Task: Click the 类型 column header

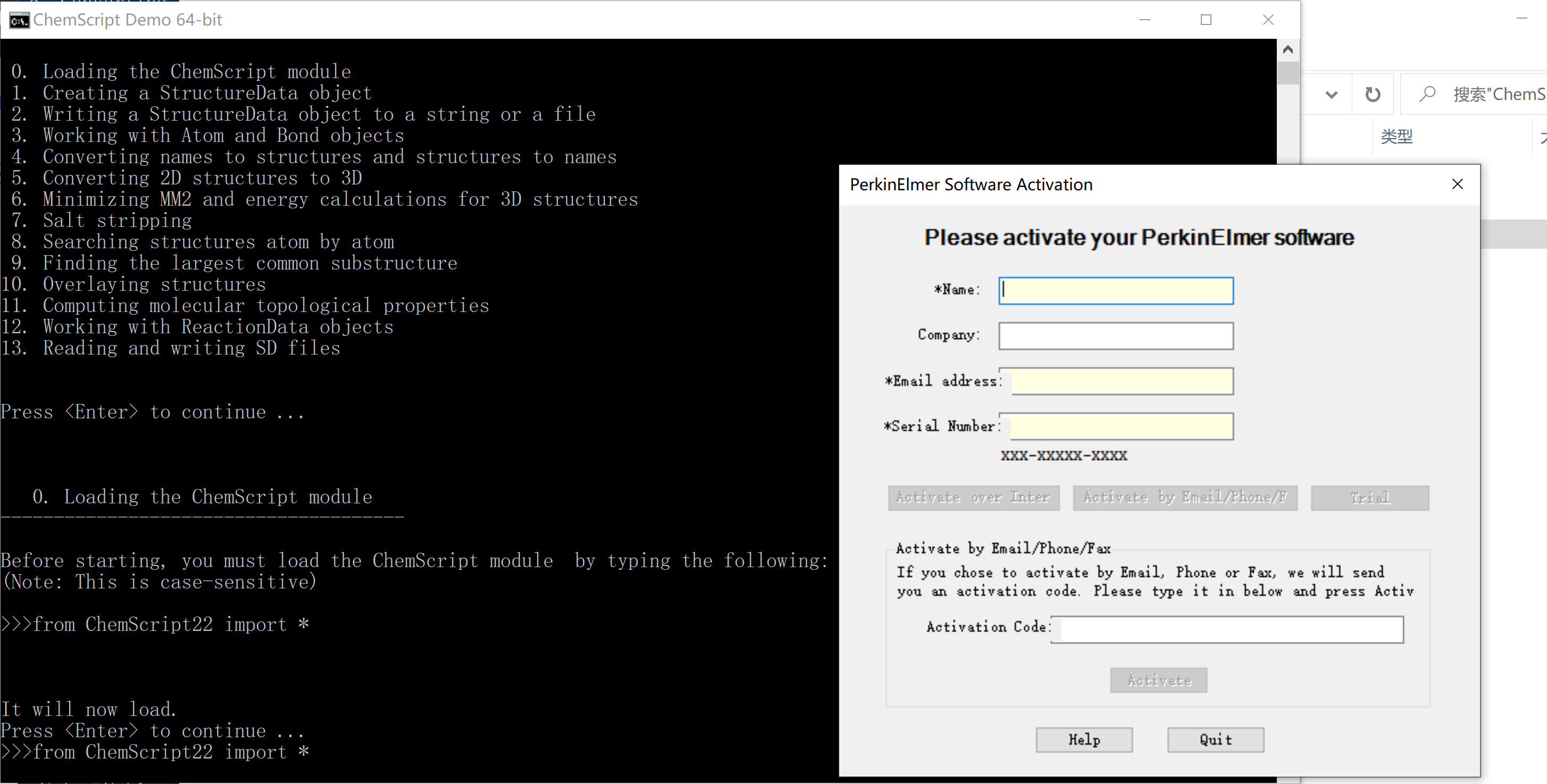Action: coord(1398,136)
